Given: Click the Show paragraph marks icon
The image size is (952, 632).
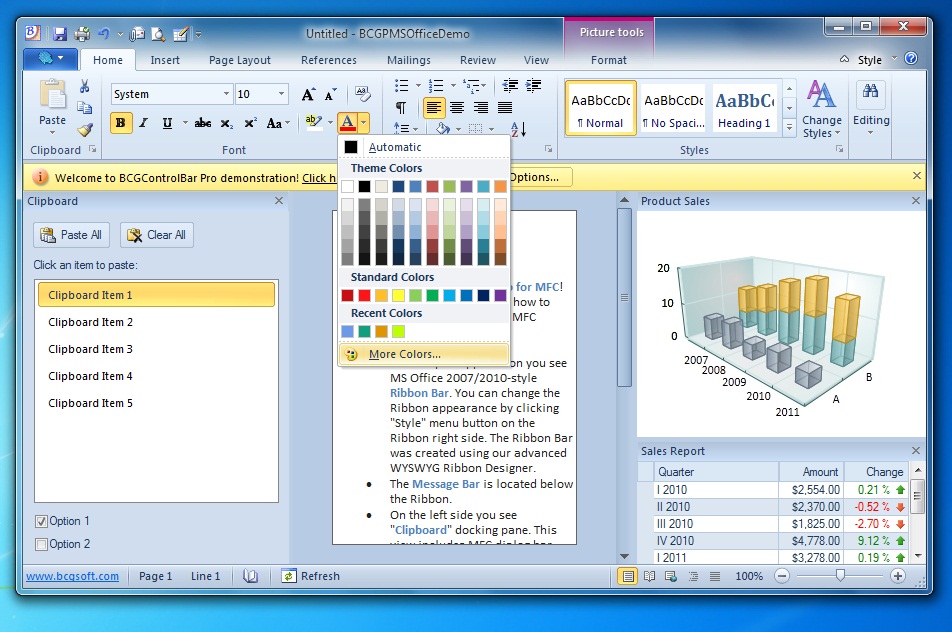Looking at the screenshot, I should pos(401,108).
